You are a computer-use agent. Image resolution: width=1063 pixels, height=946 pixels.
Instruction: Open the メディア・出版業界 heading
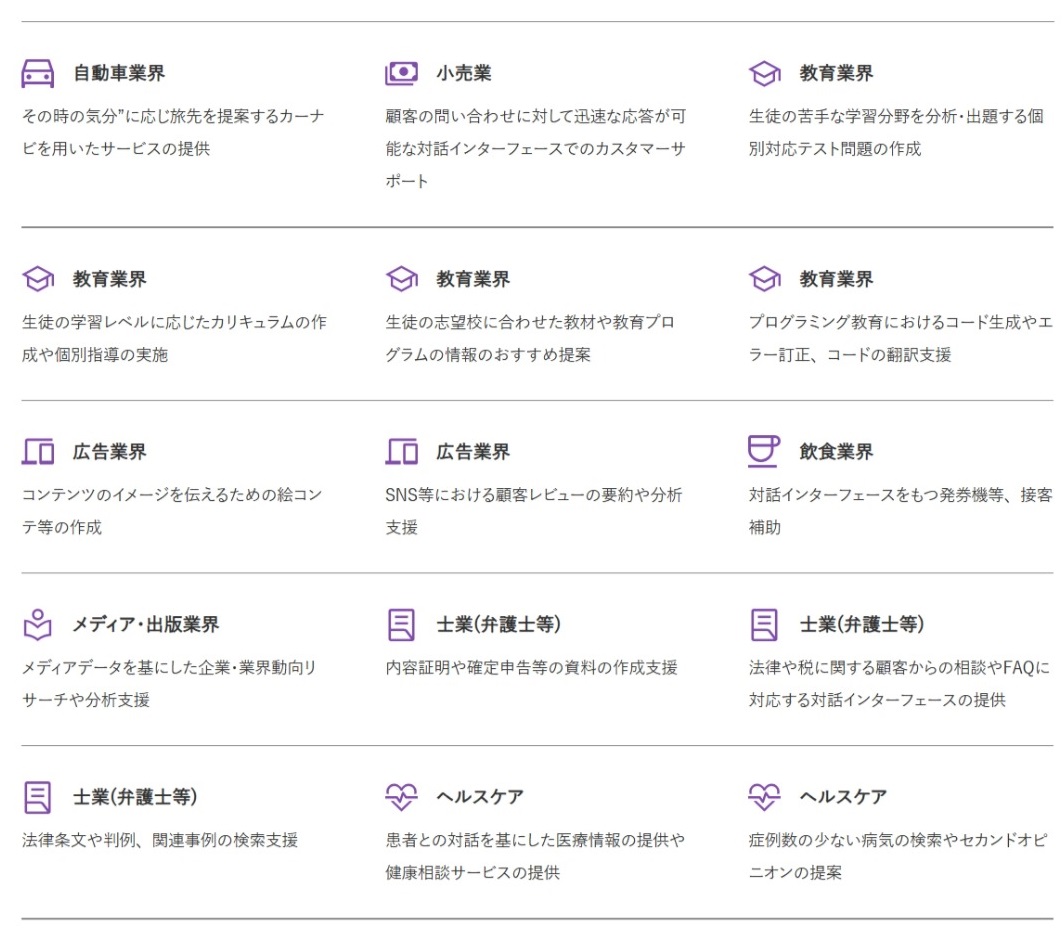(146, 625)
